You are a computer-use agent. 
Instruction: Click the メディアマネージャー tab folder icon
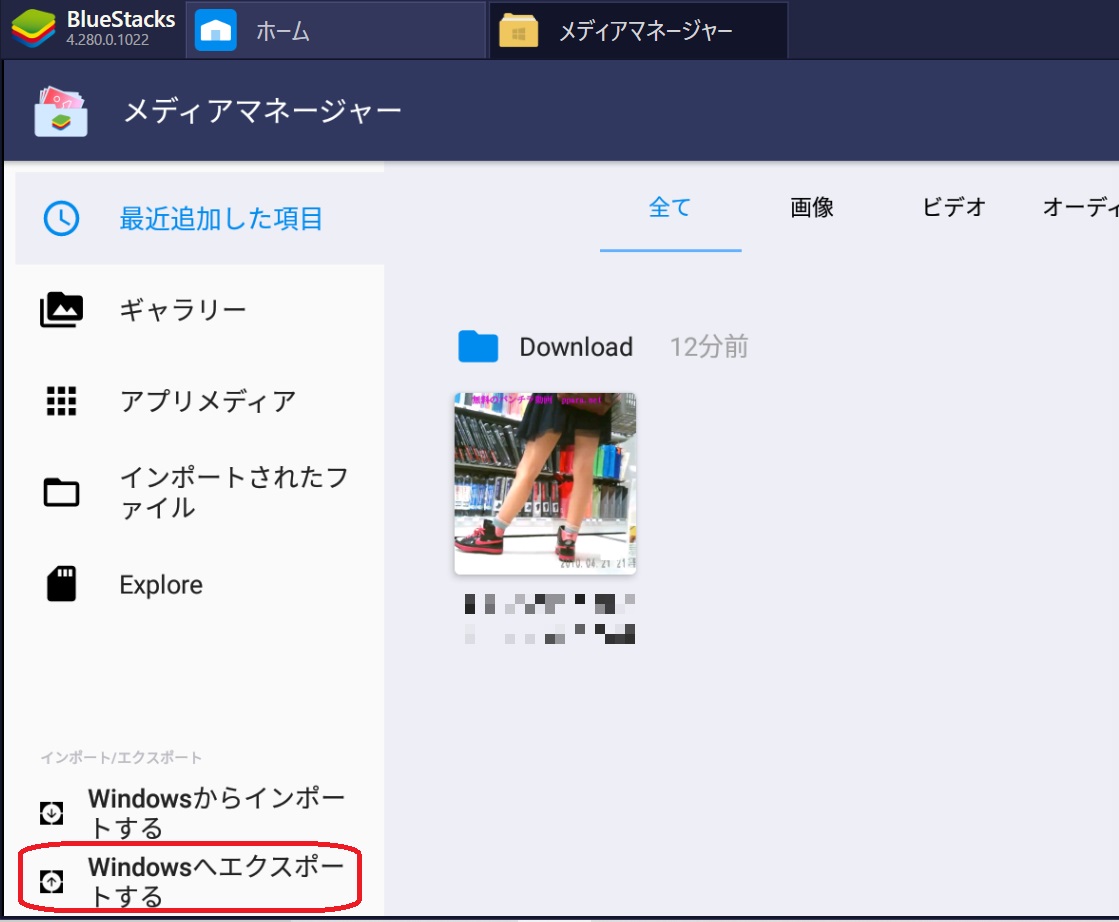519,30
